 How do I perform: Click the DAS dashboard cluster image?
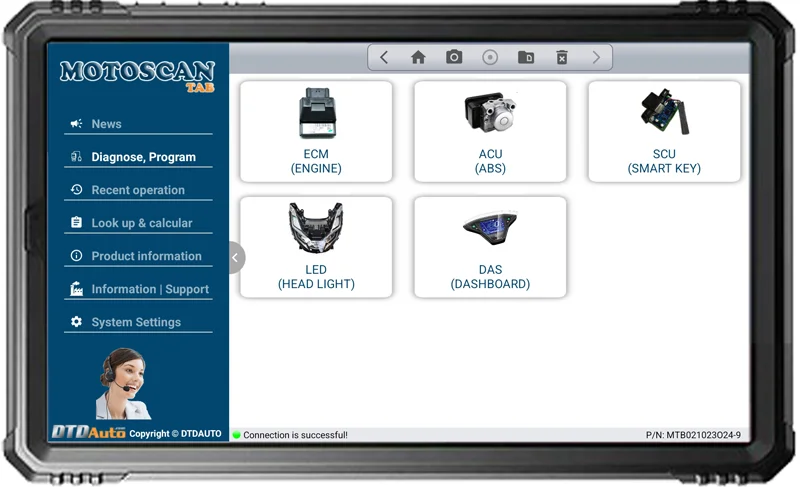[490, 228]
